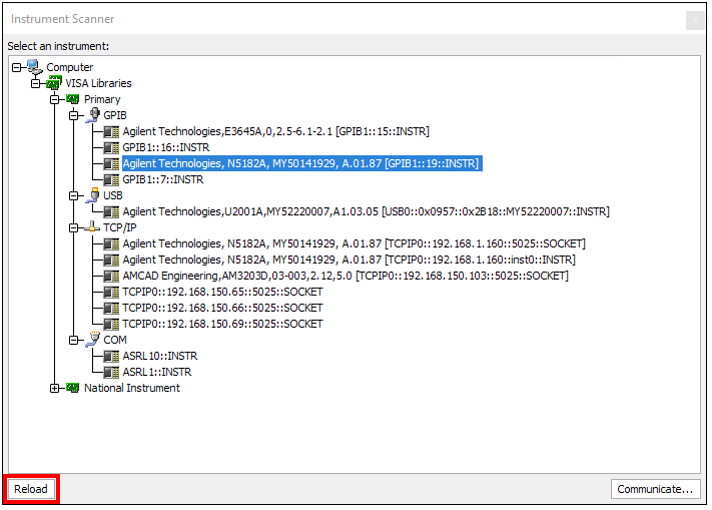Collapse the USB branch
Viewport: 712px width, 510px height.
(x=74, y=196)
